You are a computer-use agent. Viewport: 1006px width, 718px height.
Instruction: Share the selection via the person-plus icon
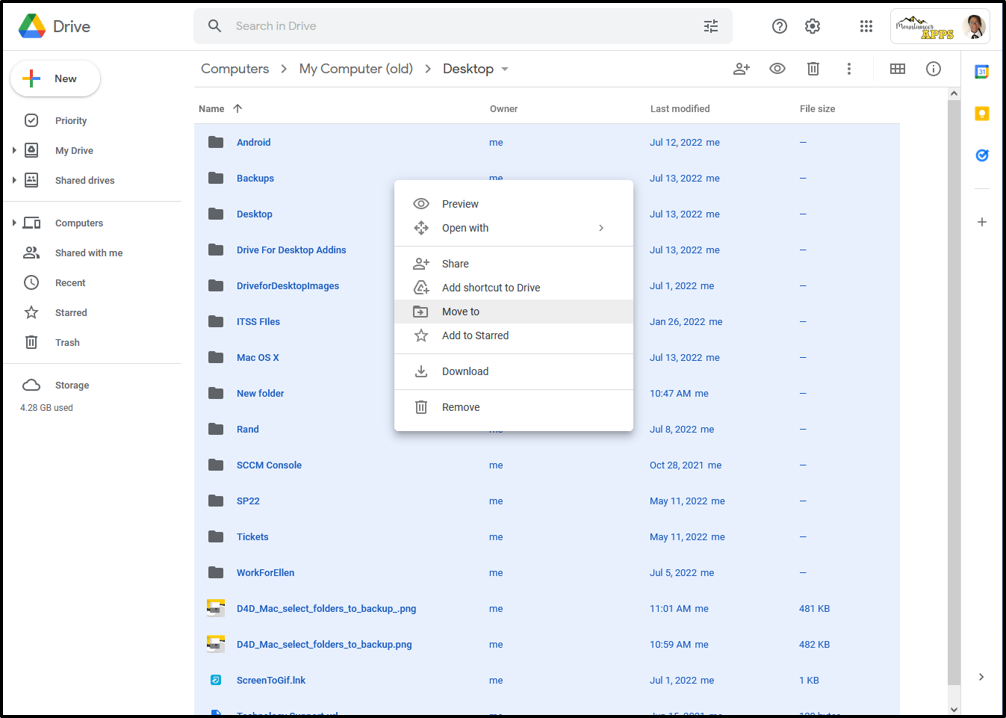pos(741,69)
